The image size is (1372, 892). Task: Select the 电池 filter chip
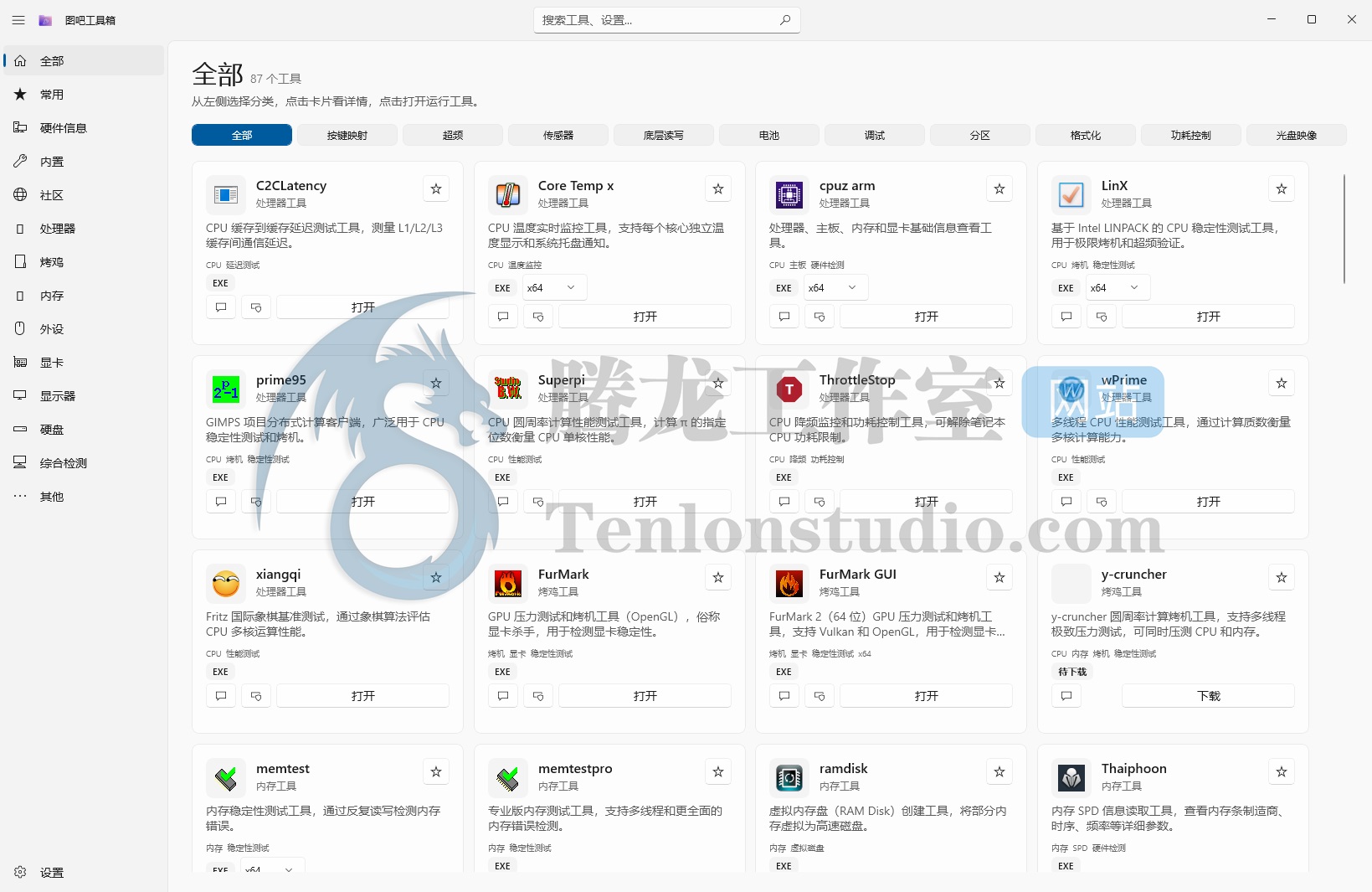[769, 135]
